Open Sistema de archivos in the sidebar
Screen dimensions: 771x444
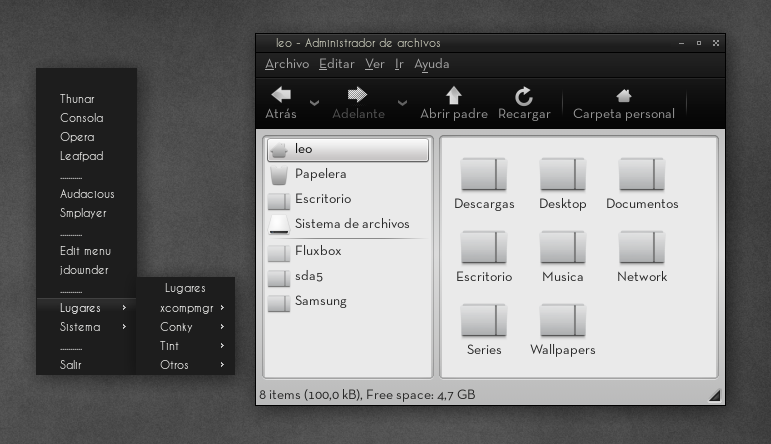tap(348, 224)
